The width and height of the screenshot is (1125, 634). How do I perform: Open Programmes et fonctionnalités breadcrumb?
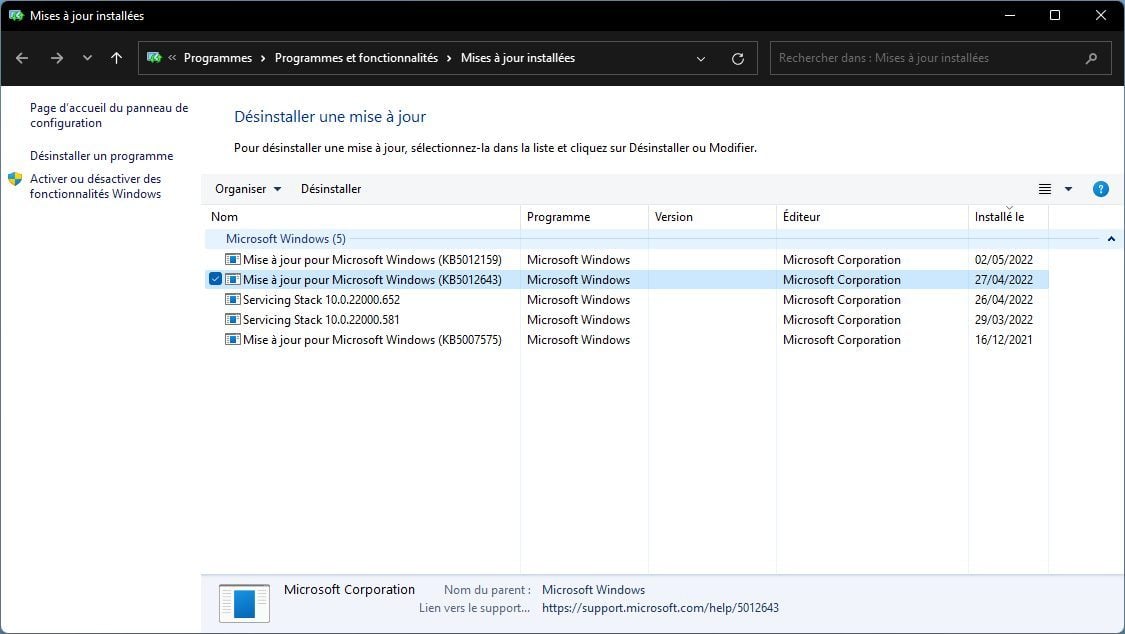357,58
